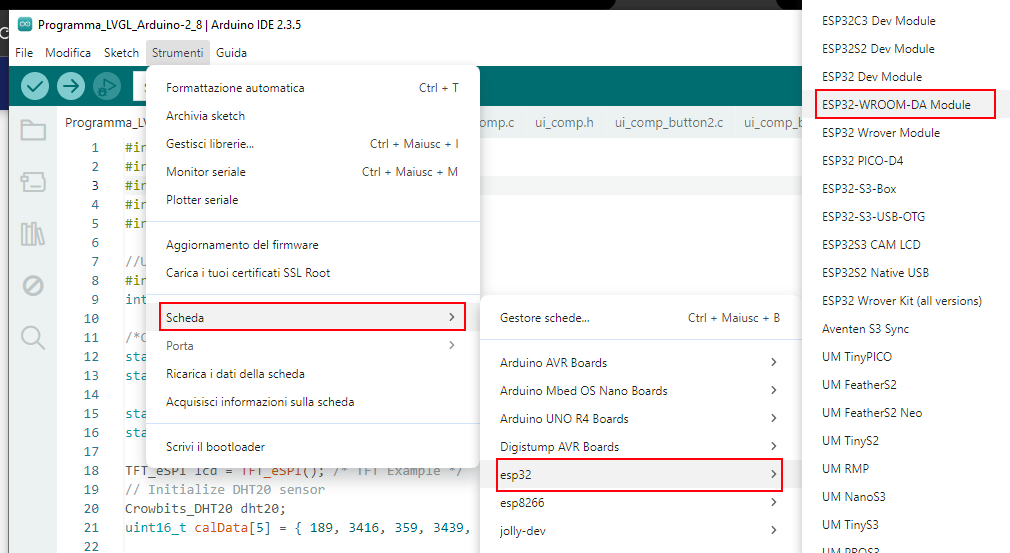Select ESP32-WROOM-DA Module board
This screenshot has height=553, width=1010.
coord(897,105)
